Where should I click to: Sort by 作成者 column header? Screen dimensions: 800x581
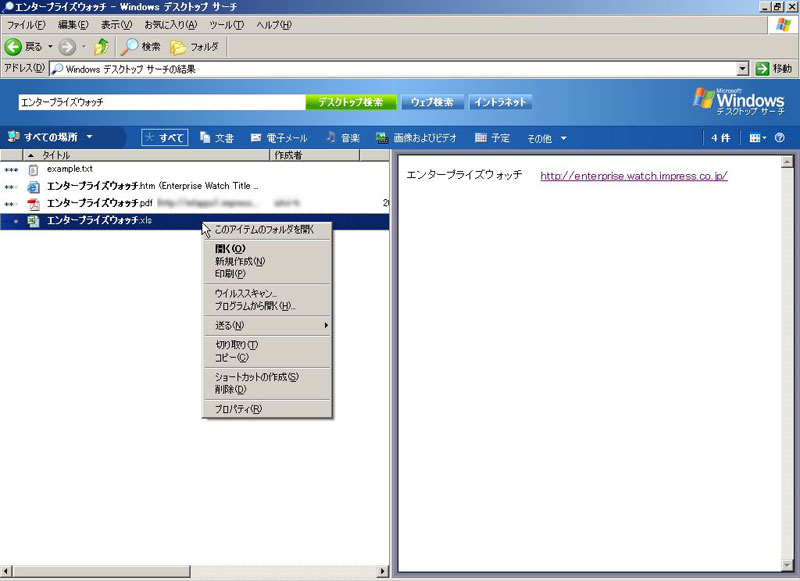(314, 155)
